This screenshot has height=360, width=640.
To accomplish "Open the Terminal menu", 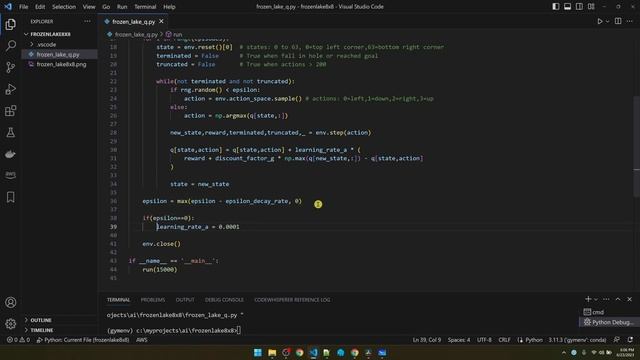I will 145,7.
